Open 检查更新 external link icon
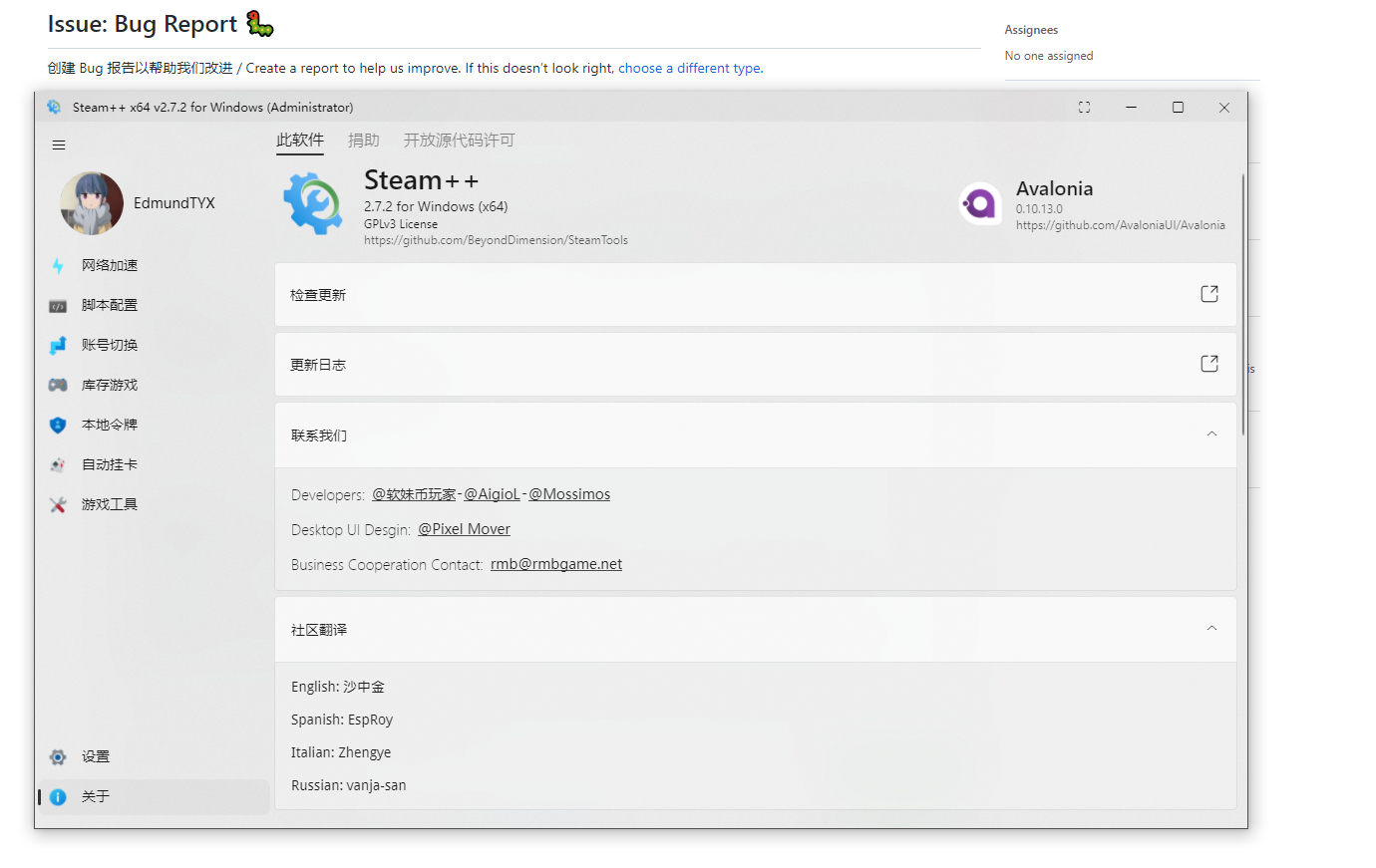The width and height of the screenshot is (1376, 868). pyautogui.click(x=1209, y=294)
